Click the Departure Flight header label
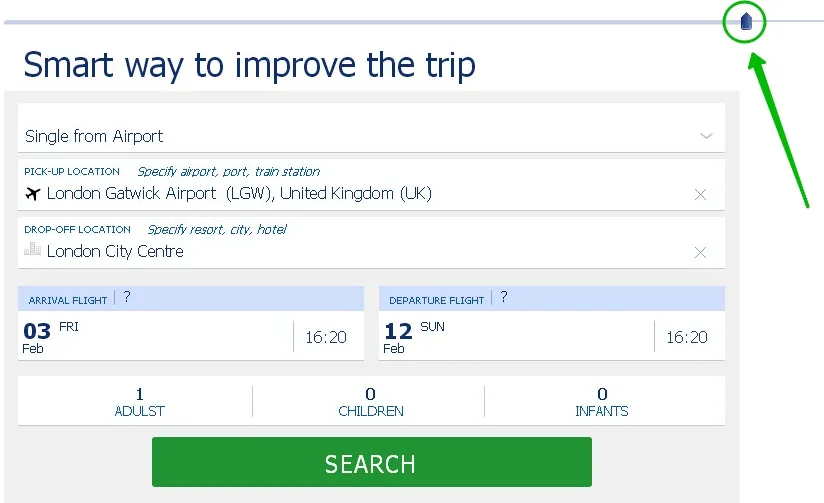 pos(436,300)
